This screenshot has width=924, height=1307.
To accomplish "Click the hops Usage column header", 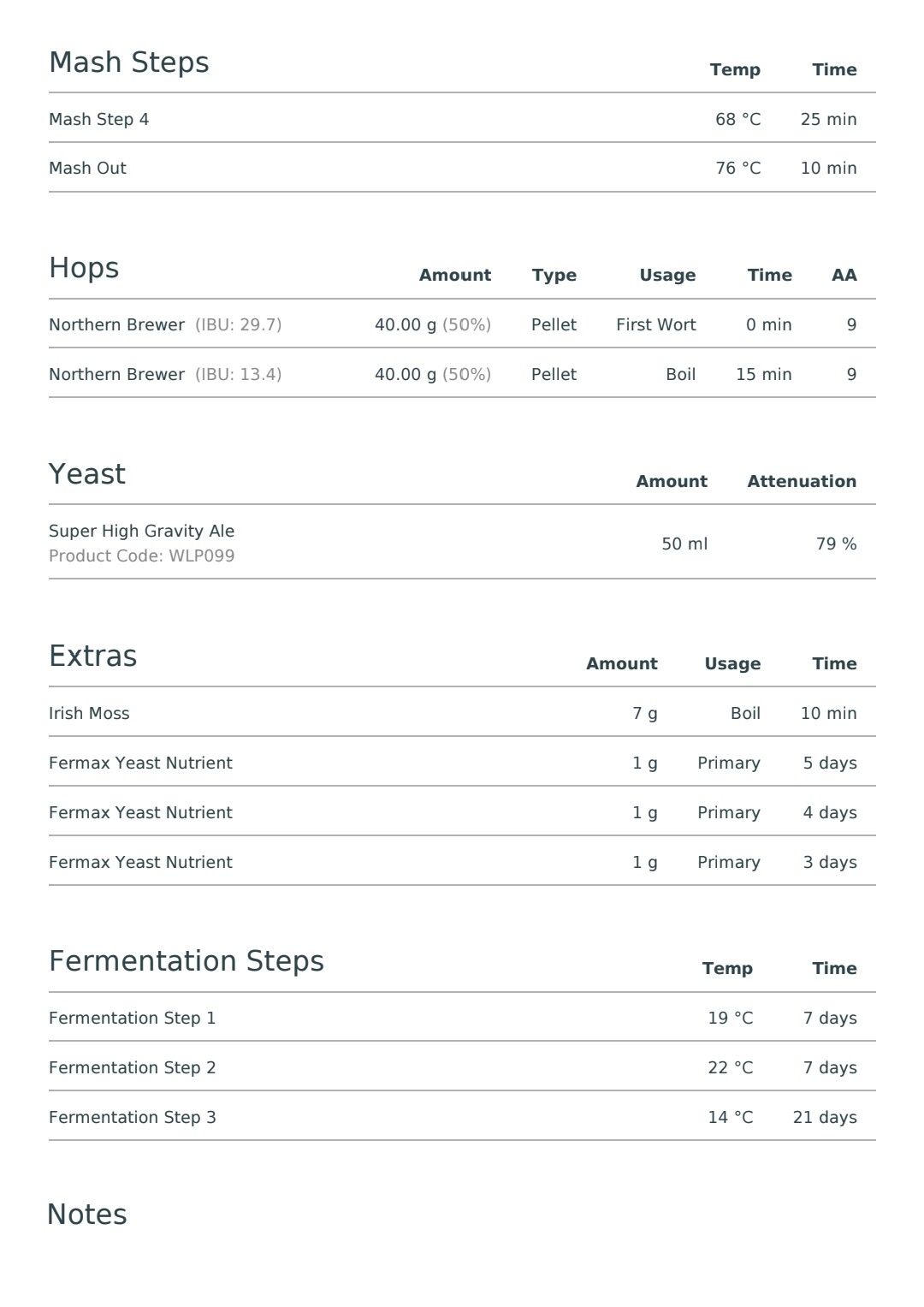I will tap(667, 276).
